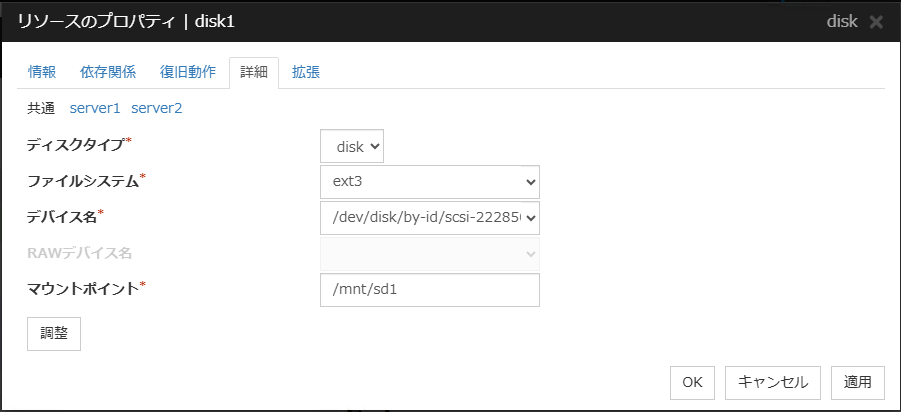Click the マウントポイント input field
The width and height of the screenshot is (901, 412).
[430, 289]
